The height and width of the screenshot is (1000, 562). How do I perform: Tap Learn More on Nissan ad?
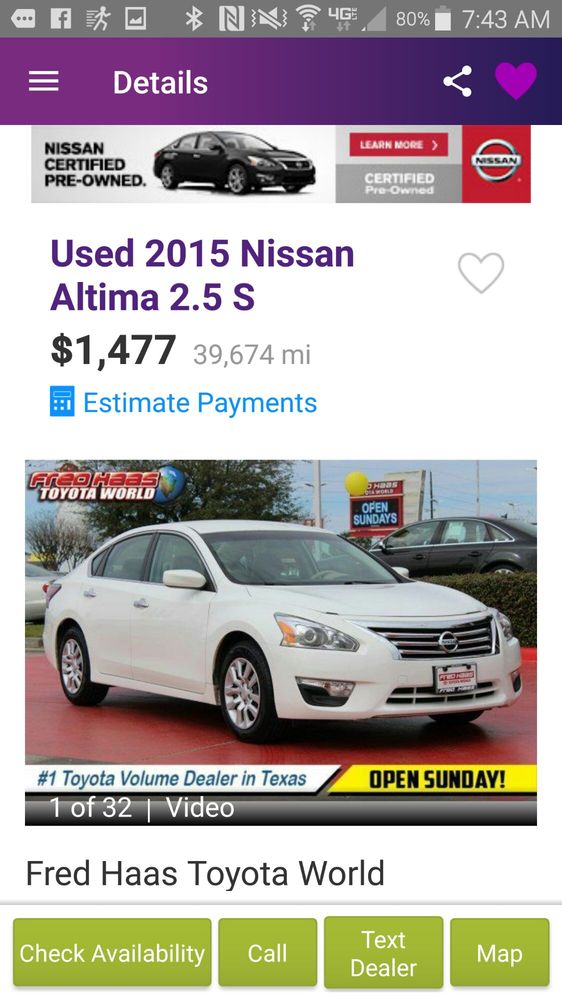[x=399, y=145]
